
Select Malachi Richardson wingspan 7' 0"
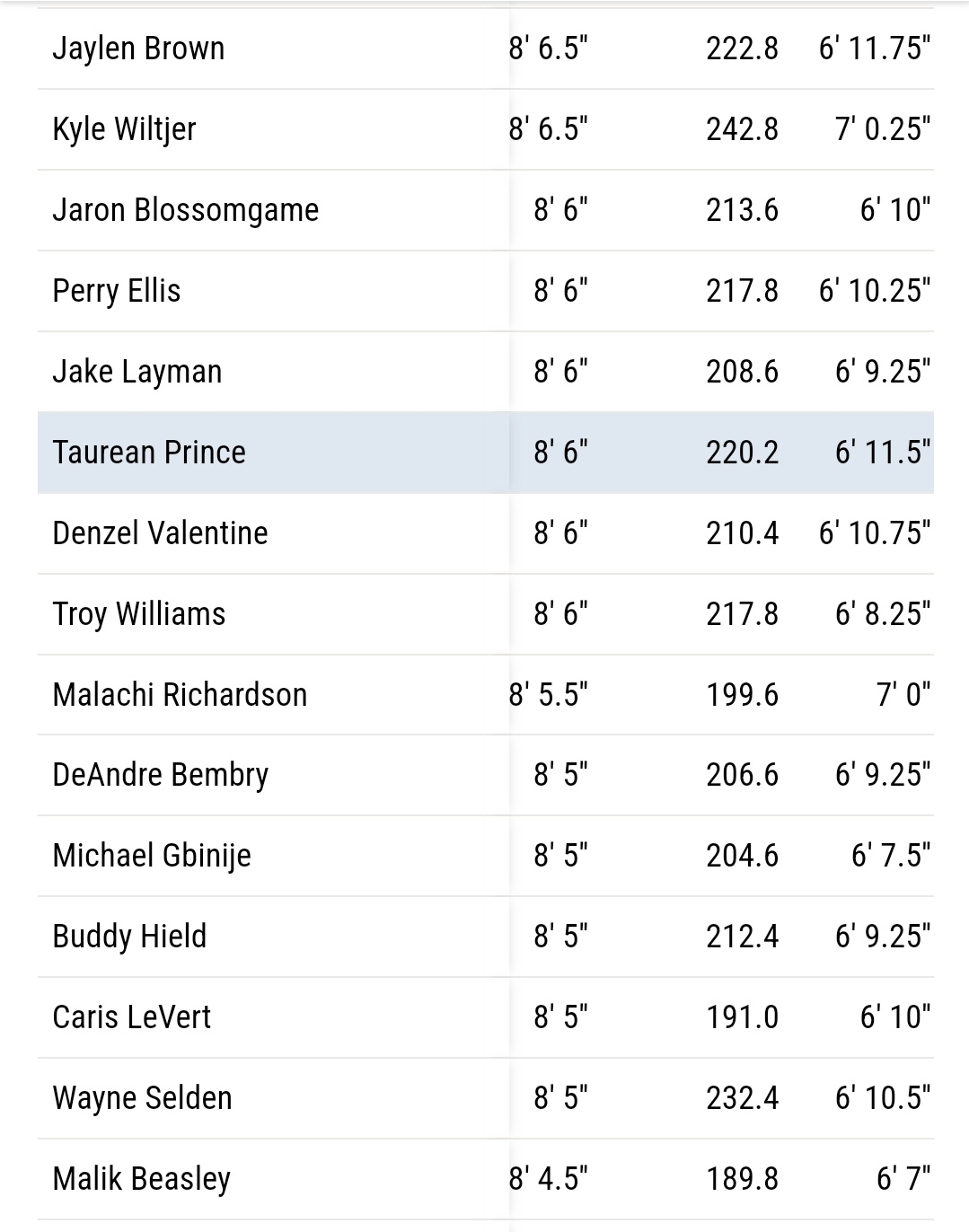tap(903, 695)
